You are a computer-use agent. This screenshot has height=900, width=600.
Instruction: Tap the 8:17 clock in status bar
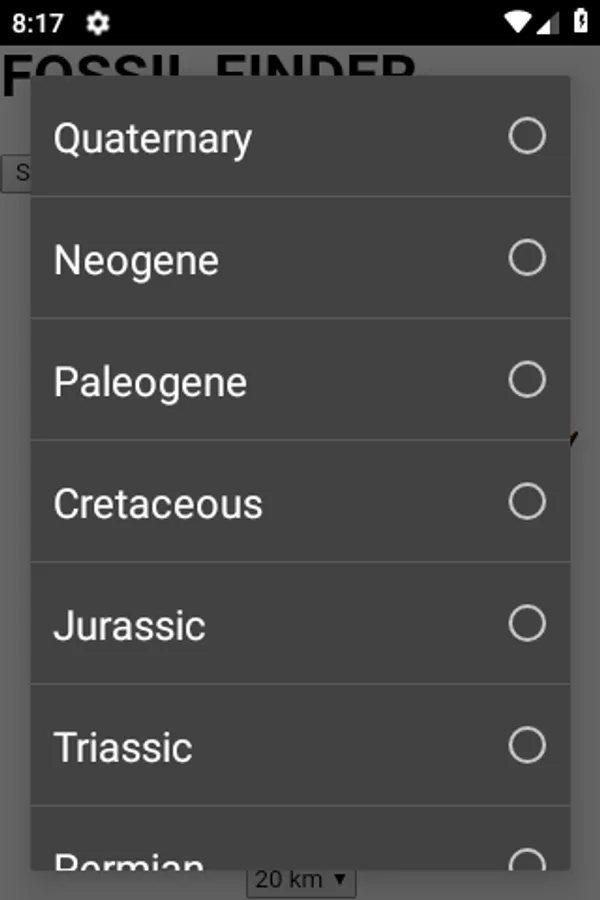pyautogui.click(x=38, y=22)
